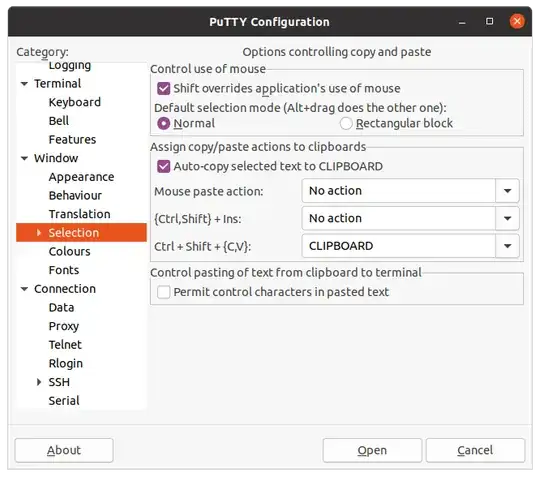
Task: Open Proxy category
Action: [x=64, y=326]
